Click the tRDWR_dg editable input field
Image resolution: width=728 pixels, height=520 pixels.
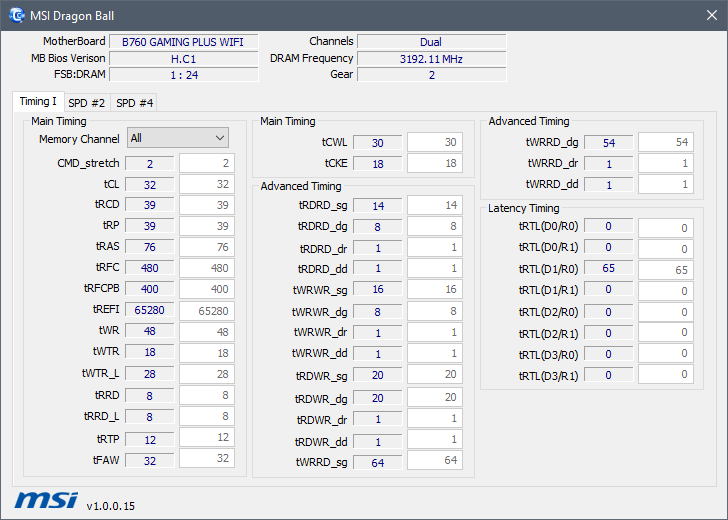click(435, 397)
